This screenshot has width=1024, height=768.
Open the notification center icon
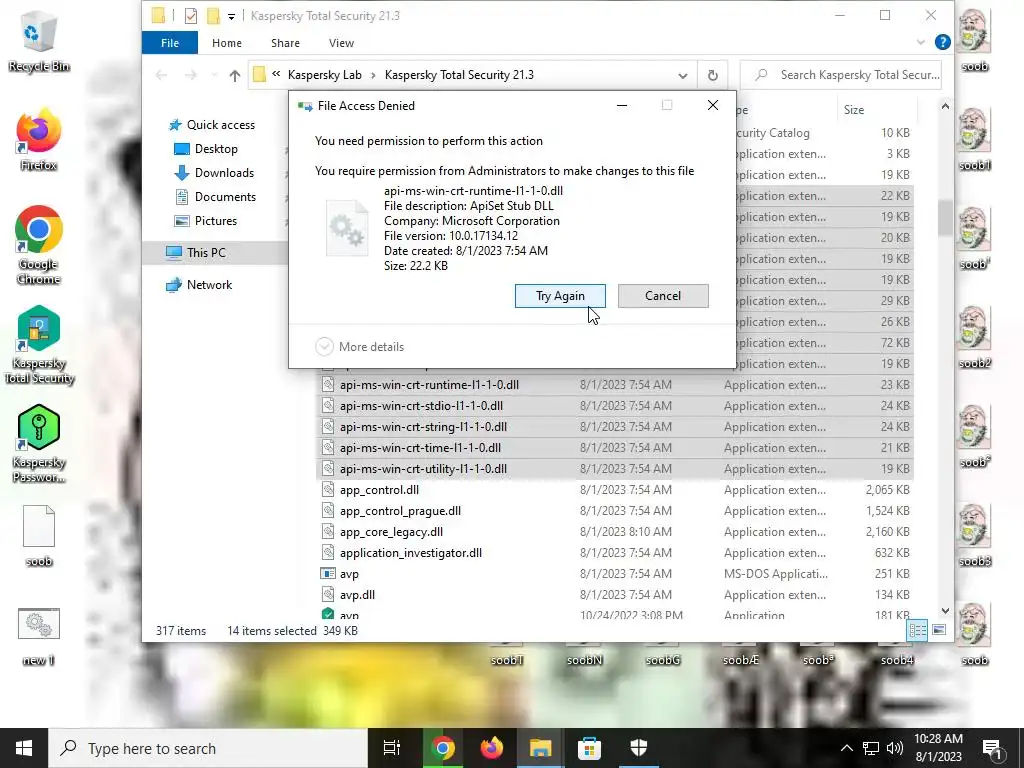point(993,748)
